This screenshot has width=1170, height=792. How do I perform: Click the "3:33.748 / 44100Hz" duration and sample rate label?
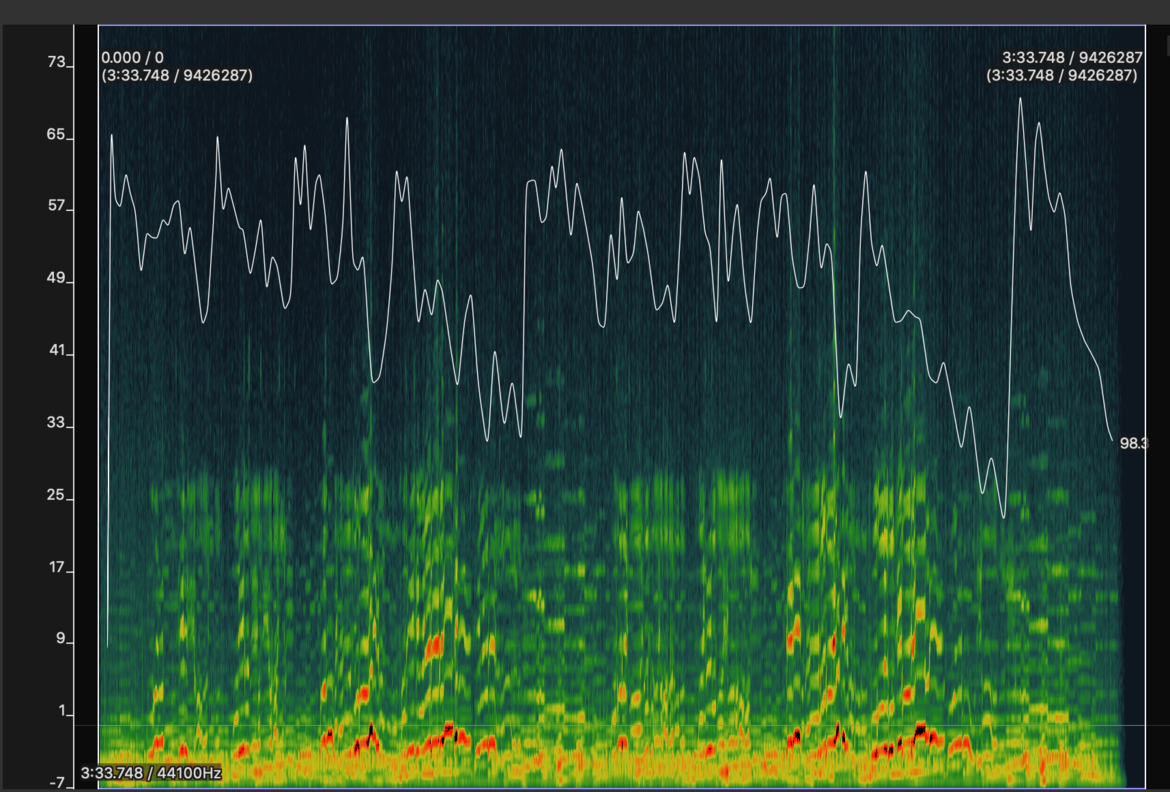point(151,773)
